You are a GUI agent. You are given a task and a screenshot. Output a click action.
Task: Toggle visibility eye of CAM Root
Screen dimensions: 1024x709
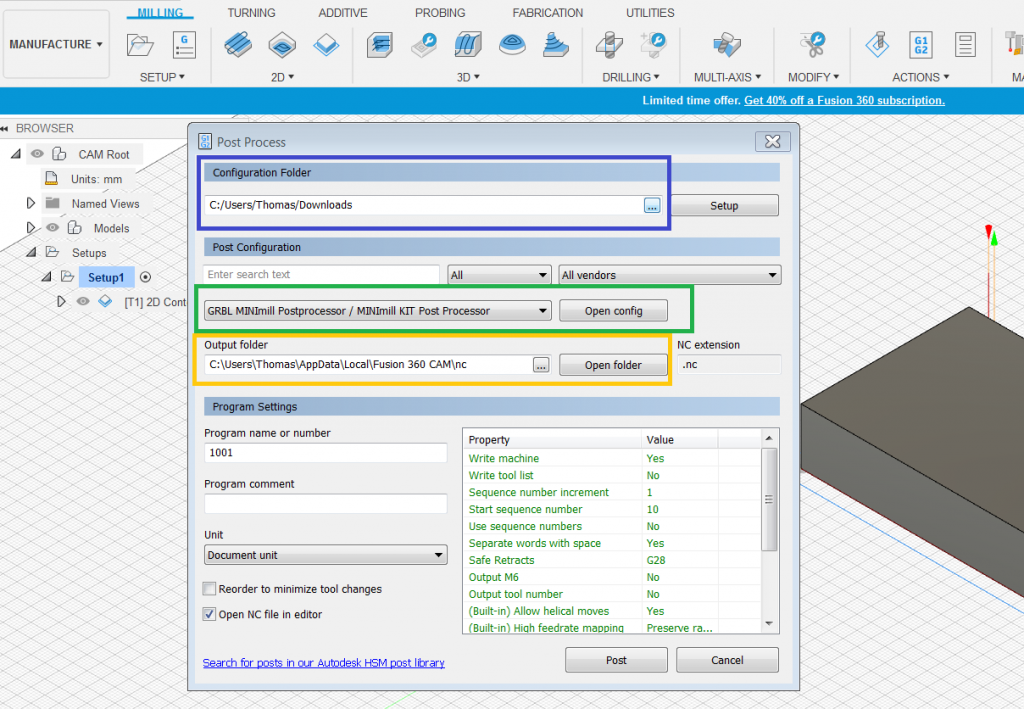37,154
